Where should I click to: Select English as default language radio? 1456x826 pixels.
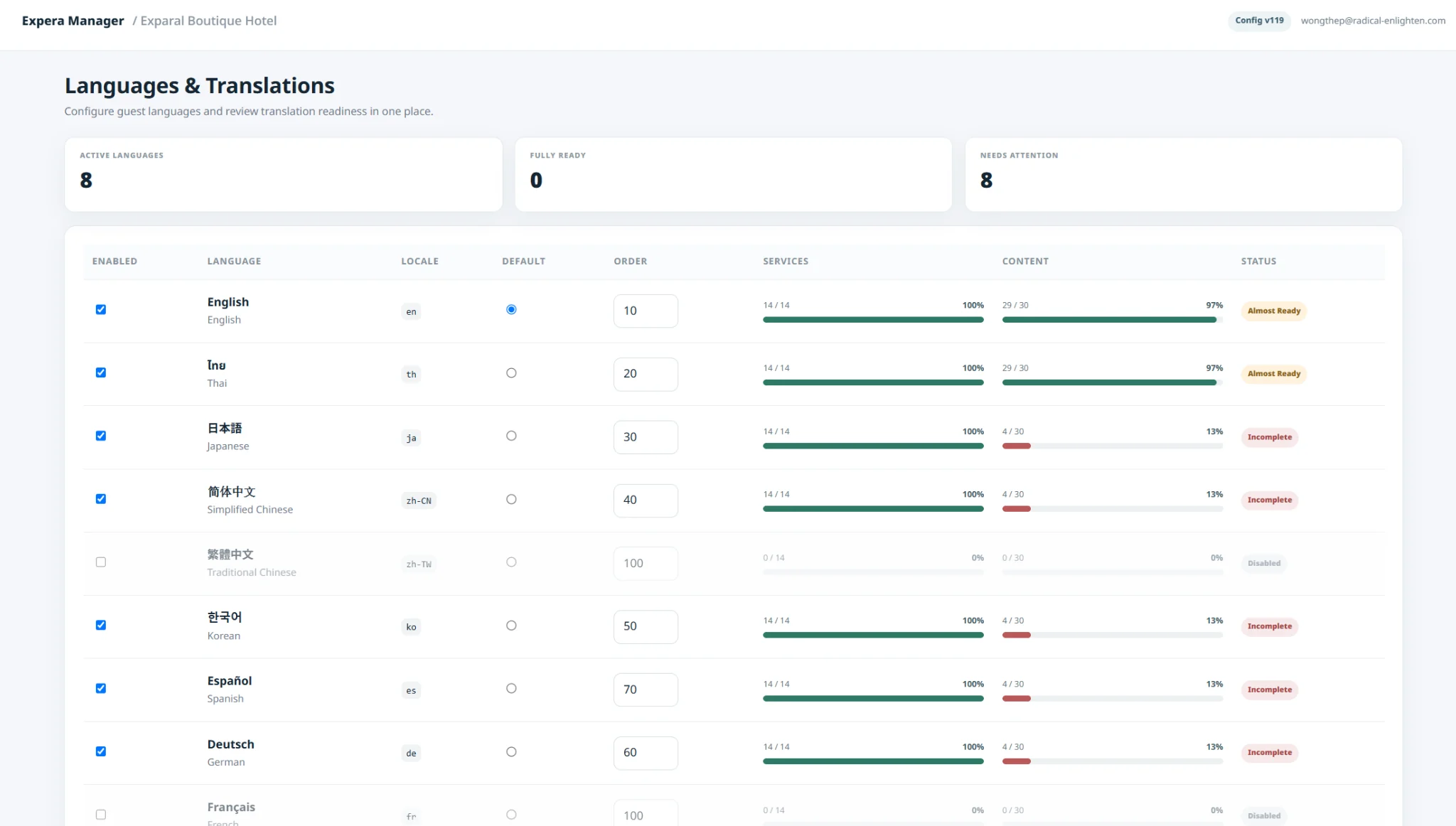pyautogui.click(x=511, y=309)
